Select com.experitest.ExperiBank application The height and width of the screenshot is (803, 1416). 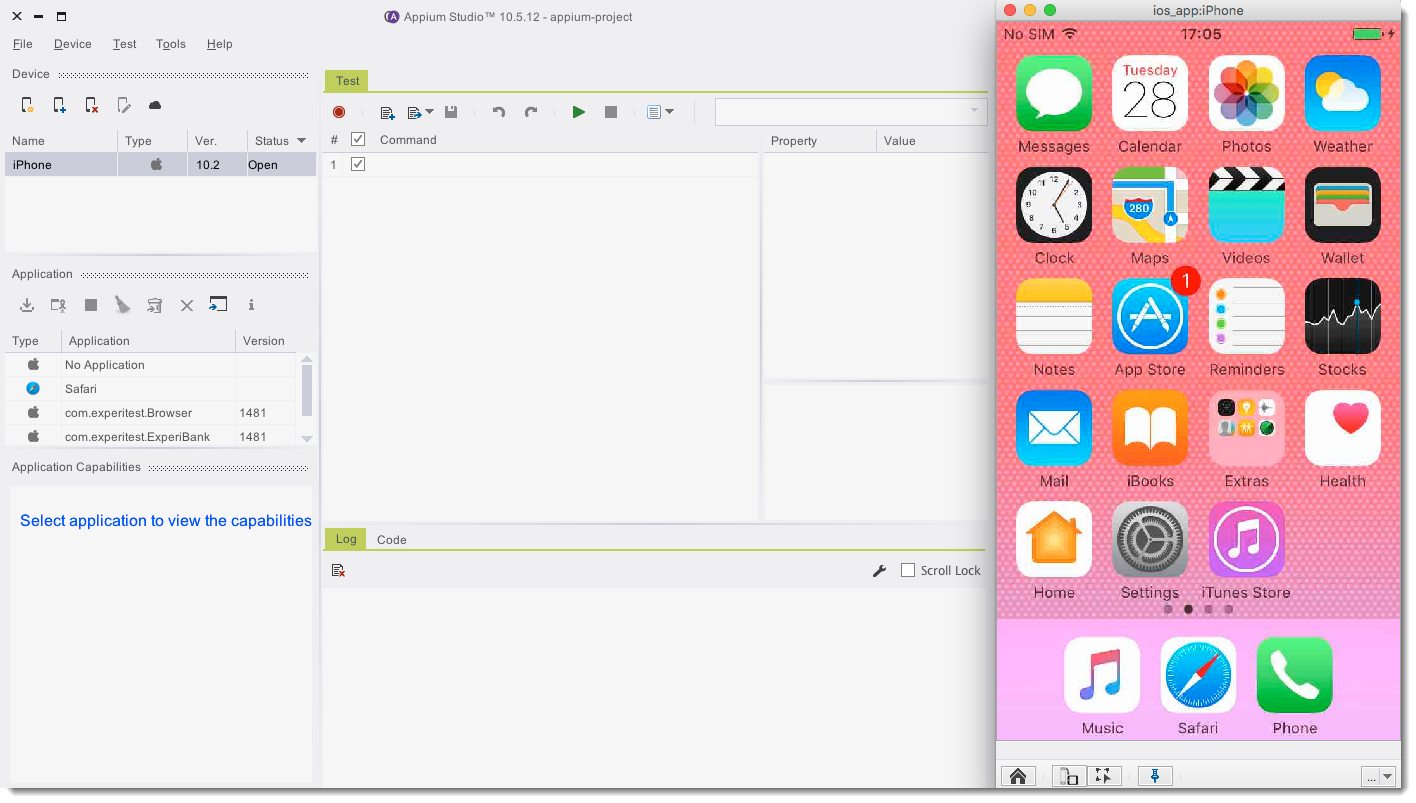(151, 436)
